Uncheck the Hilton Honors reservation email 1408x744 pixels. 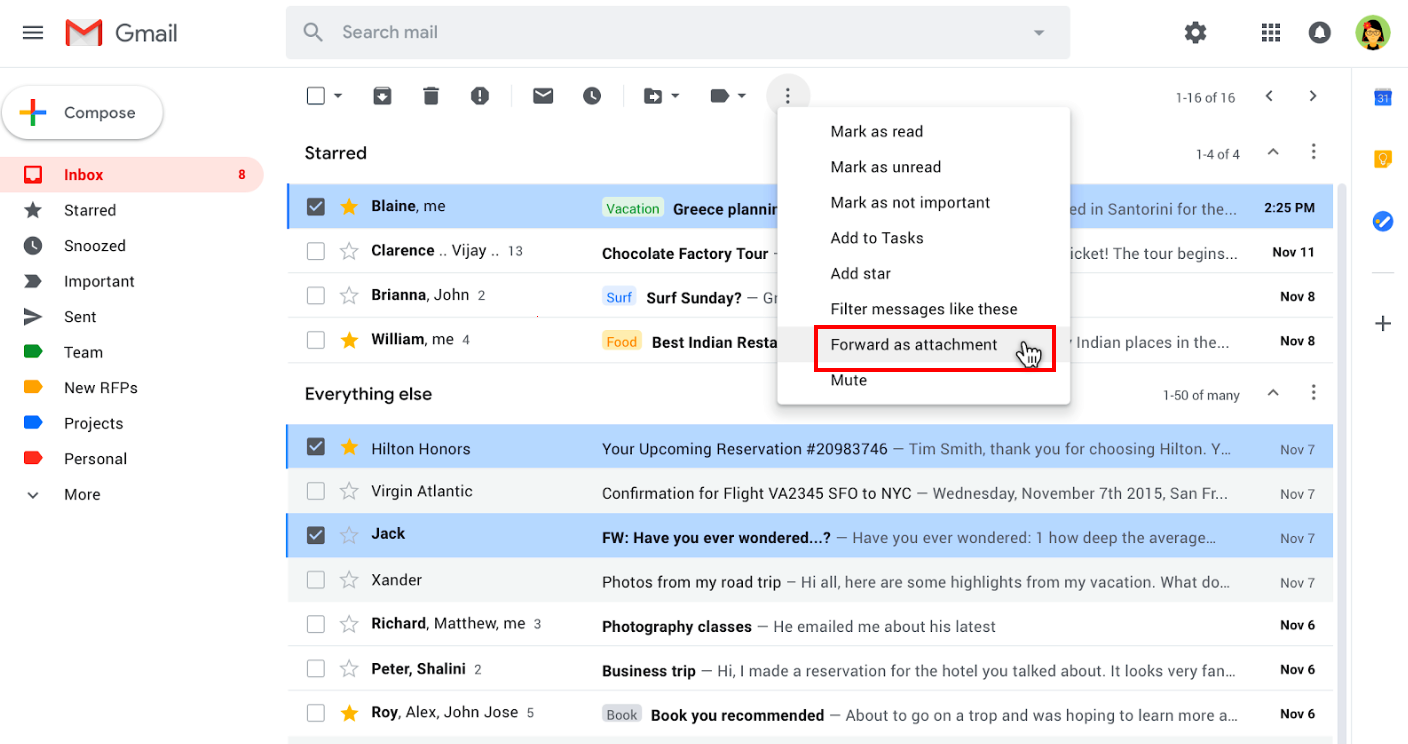[316, 446]
